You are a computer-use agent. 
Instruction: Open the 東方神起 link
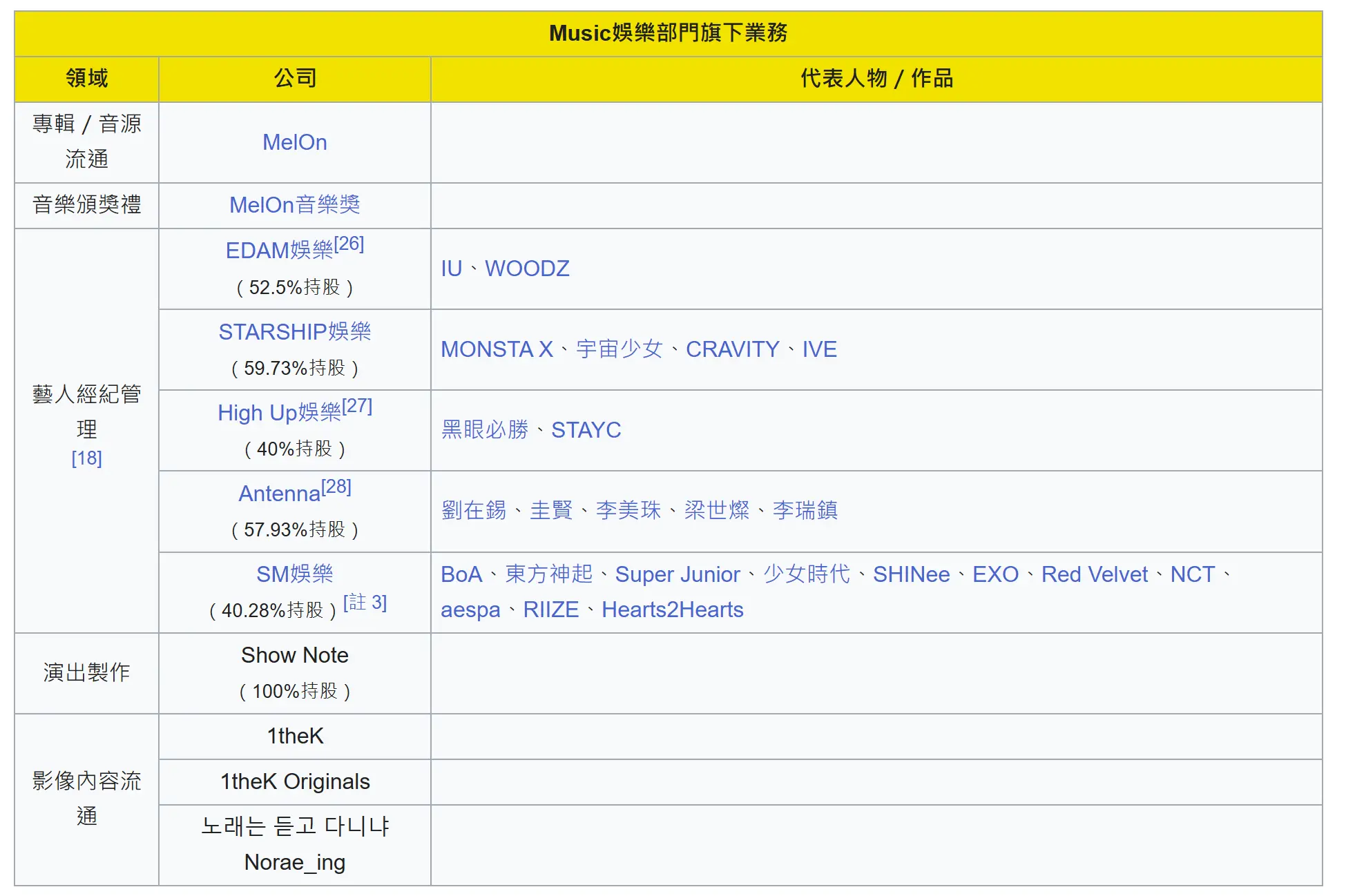[x=549, y=574]
